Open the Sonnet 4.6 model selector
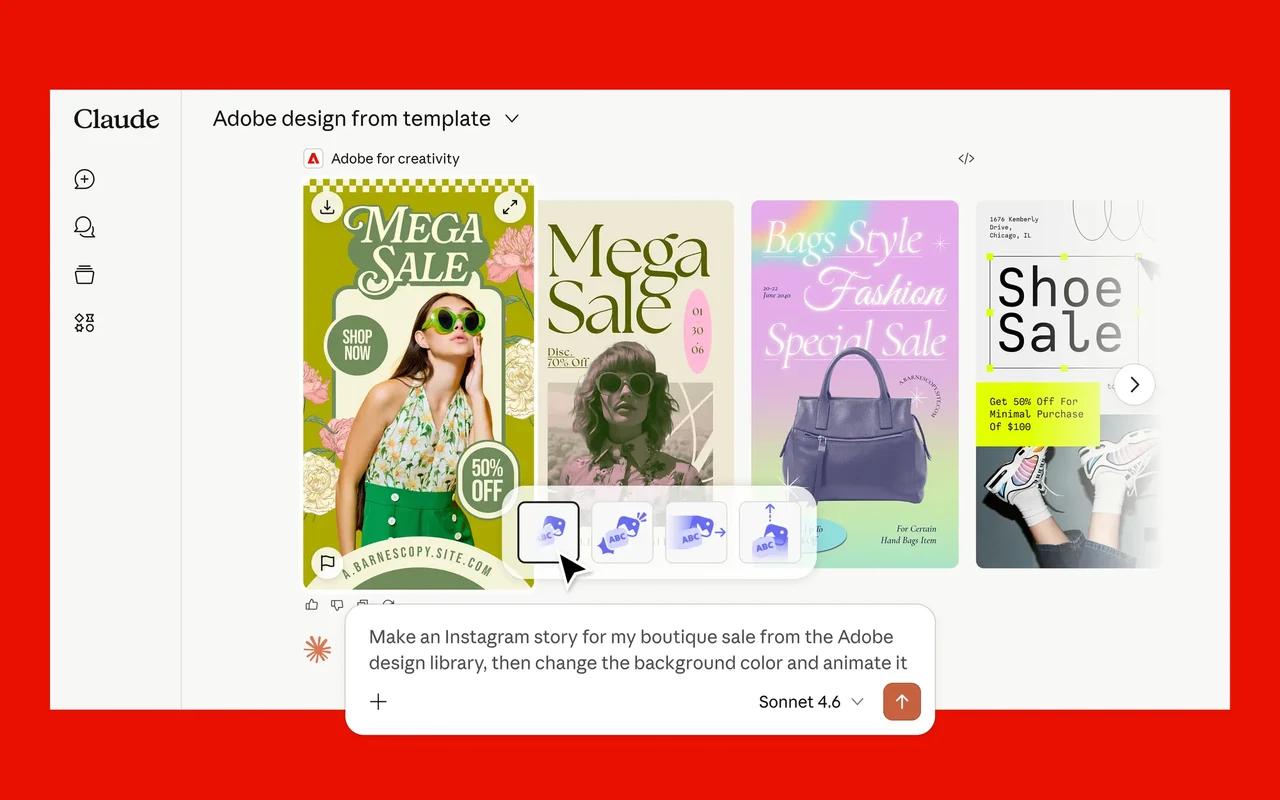Image resolution: width=1280 pixels, height=800 pixels. (x=811, y=702)
